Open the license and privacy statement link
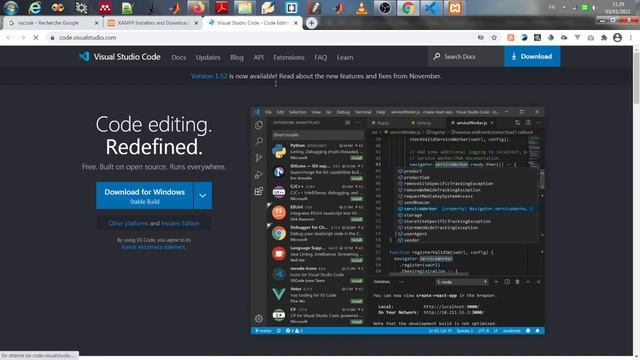 pyautogui.click(x=153, y=247)
